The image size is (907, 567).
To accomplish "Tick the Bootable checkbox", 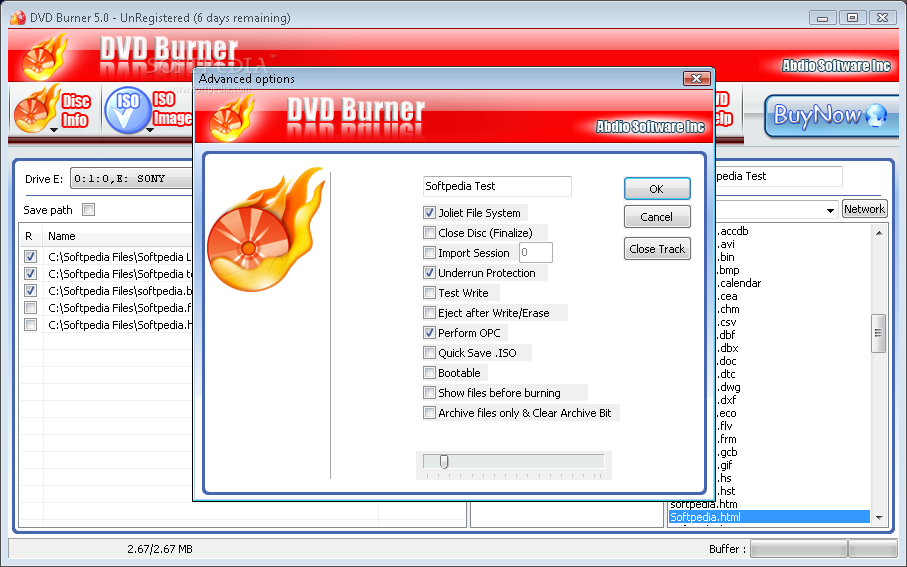I will pos(429,373).
